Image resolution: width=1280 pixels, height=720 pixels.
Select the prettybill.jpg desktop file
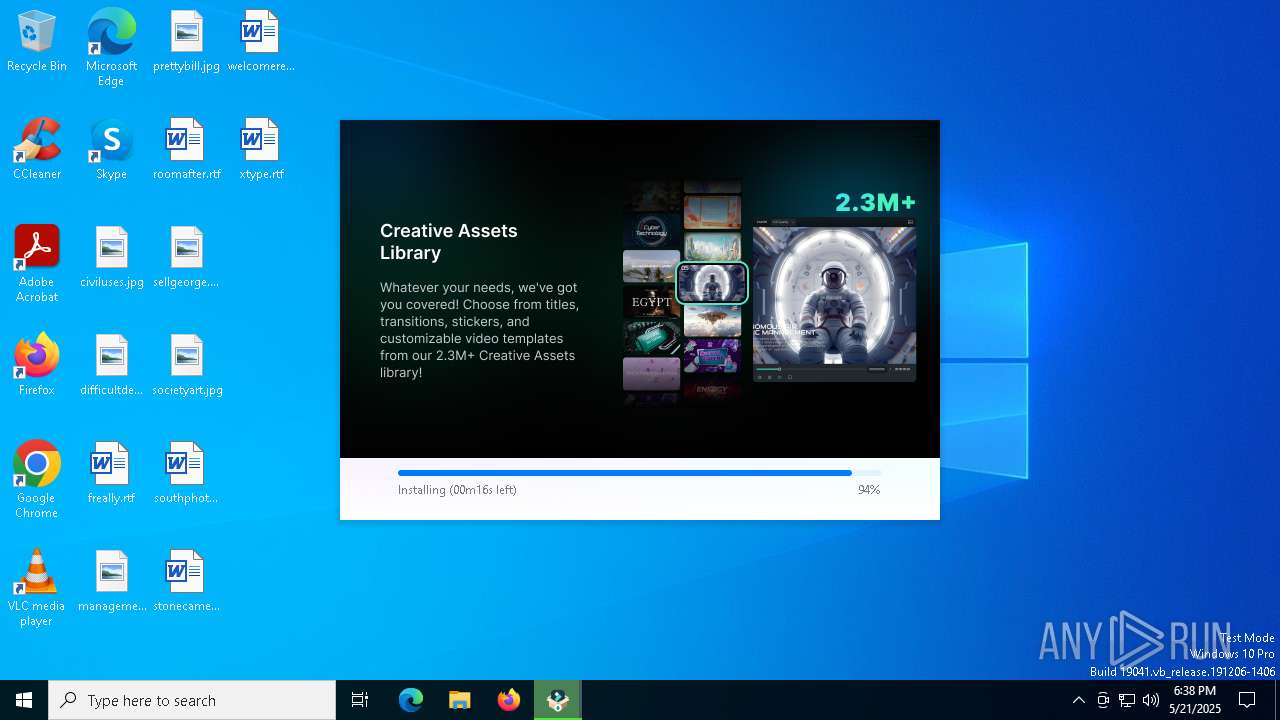pyautogui.click(x=187, y=41)
